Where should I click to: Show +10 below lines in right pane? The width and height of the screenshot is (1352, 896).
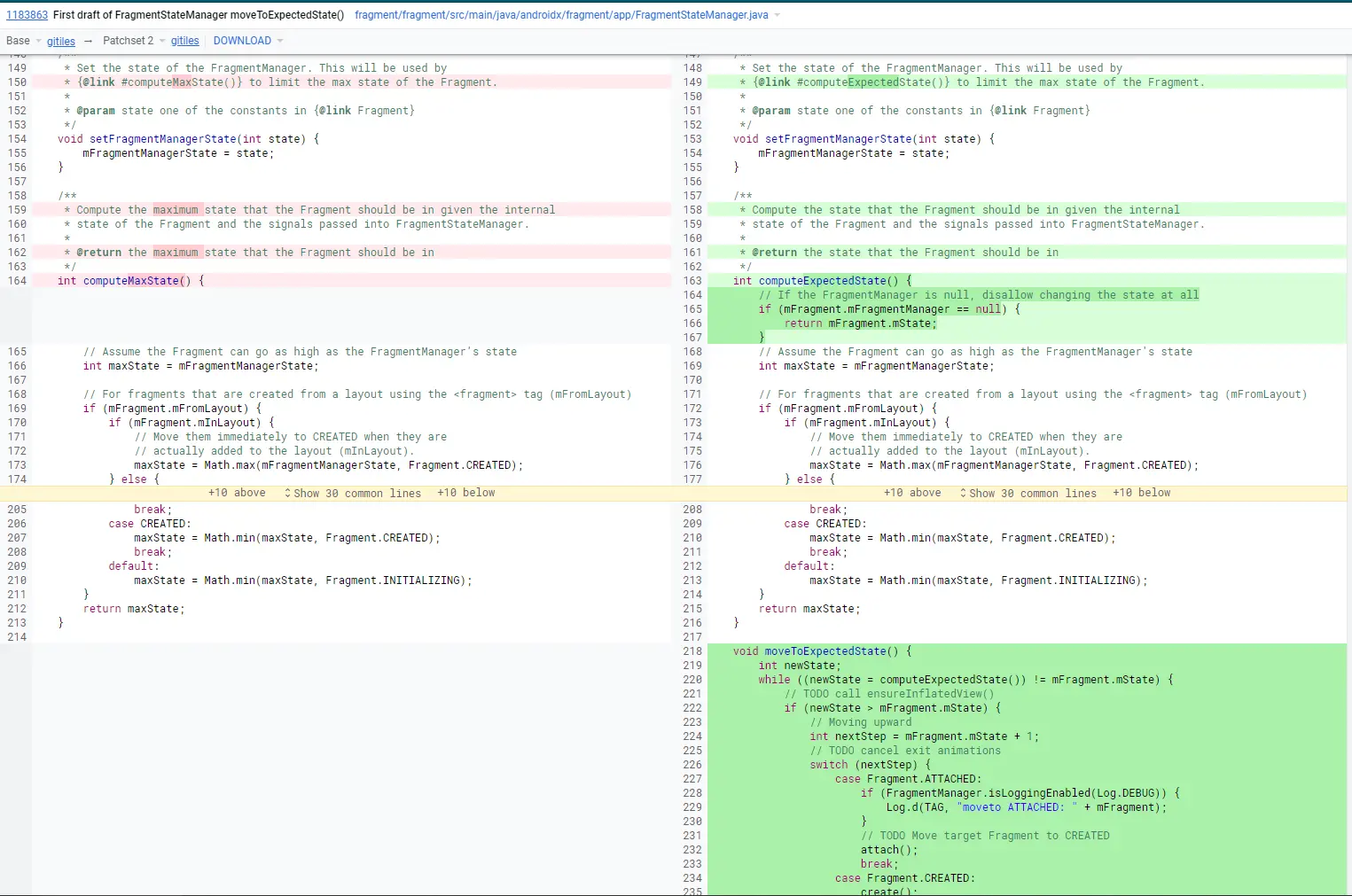1142,493
